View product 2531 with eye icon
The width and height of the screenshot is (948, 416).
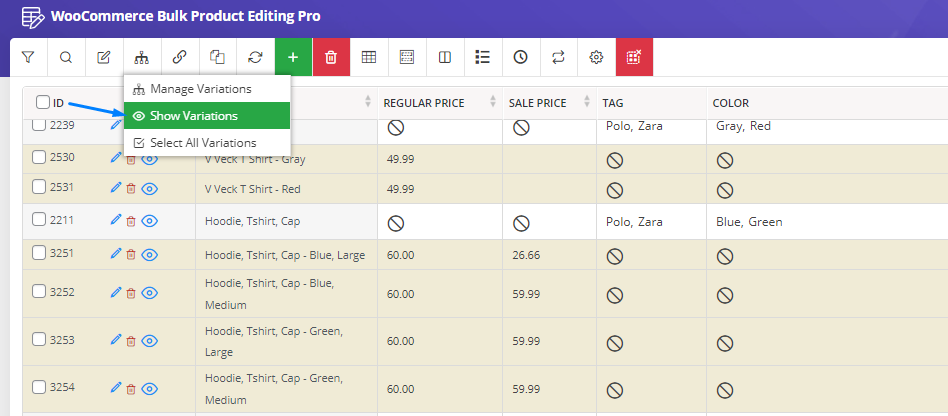[x=149, y=189]
